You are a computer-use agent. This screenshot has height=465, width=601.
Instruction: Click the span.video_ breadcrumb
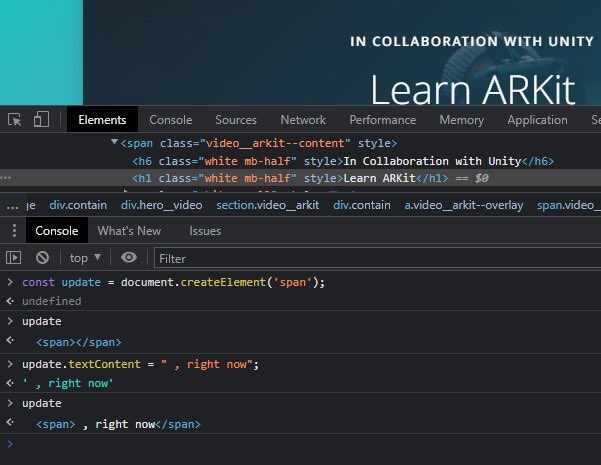[569, 205]
